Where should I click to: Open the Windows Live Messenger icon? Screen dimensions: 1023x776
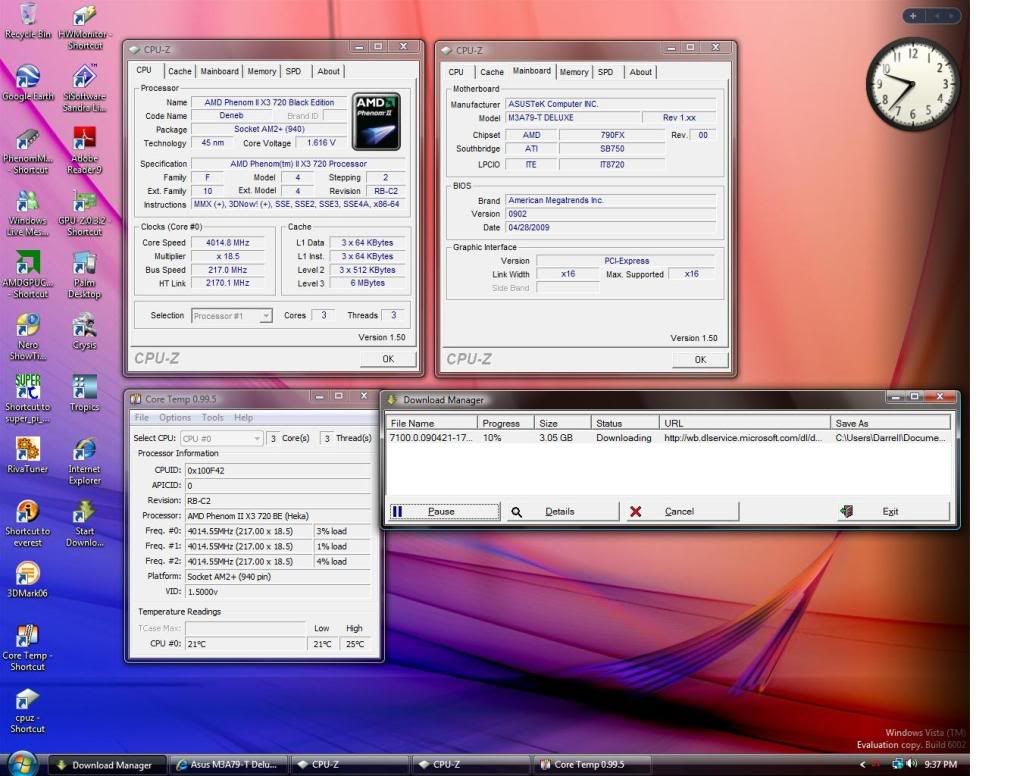pyautogui.click(x=27, y=213)
